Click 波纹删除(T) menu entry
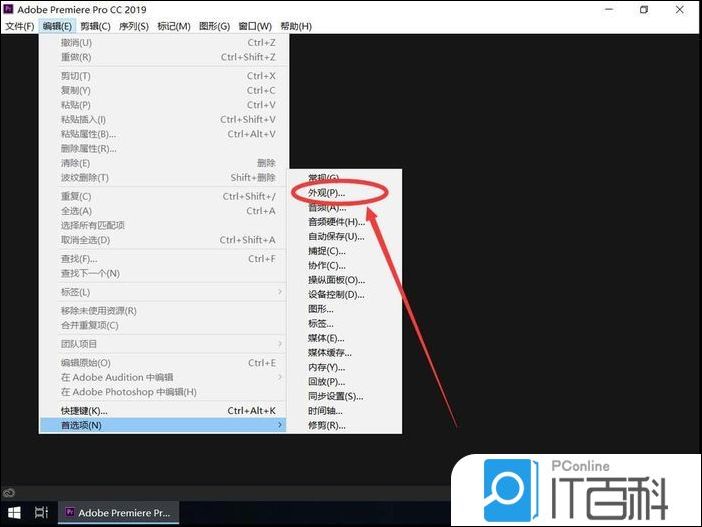702x527 pixels. tap(163, 177)
